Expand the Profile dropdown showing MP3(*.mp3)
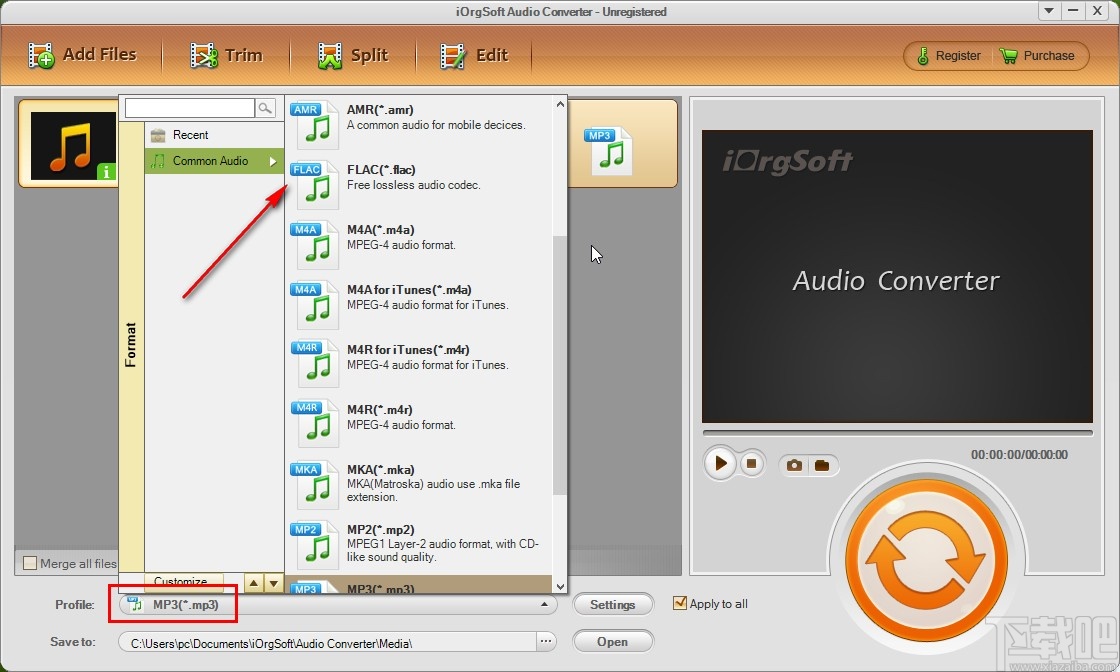 tap(545, 604)
